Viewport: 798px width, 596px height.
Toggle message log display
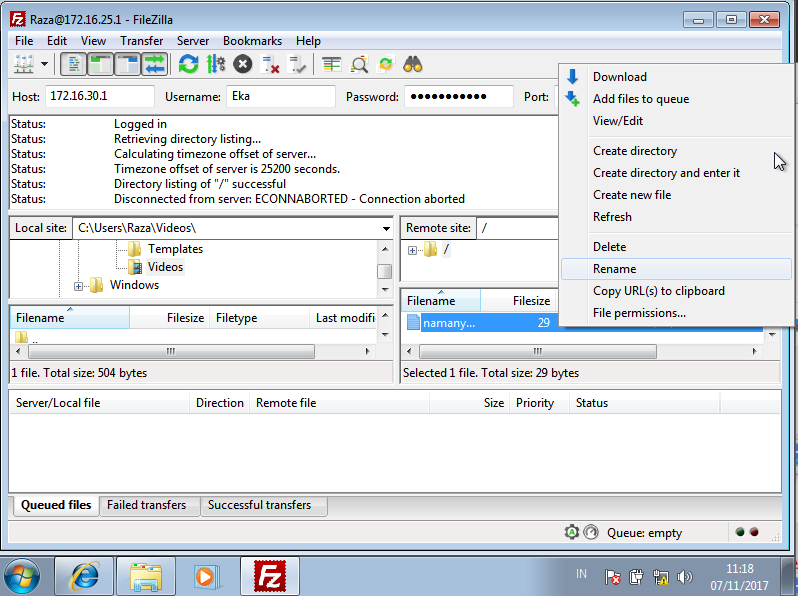pos(73,64)
